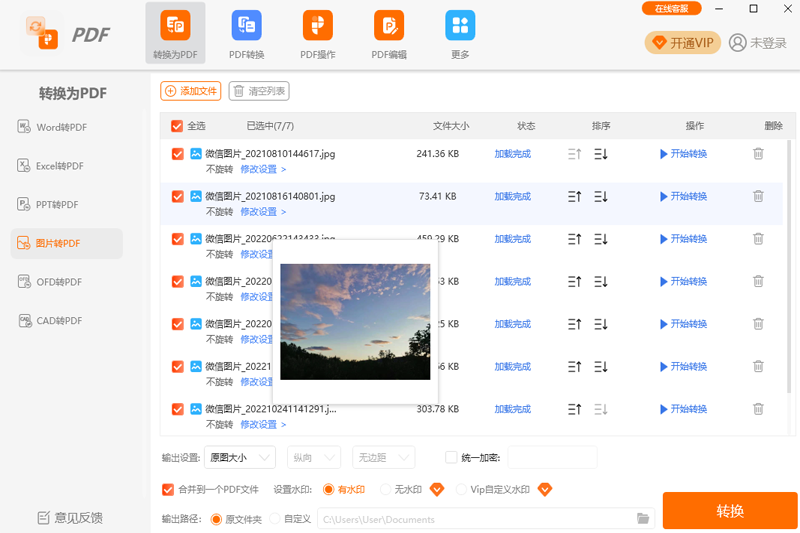Select Word转PDF in the sidebar
The width and height of the screenshot is (800, 533).
pyautogui.click(x=62, y=127)
